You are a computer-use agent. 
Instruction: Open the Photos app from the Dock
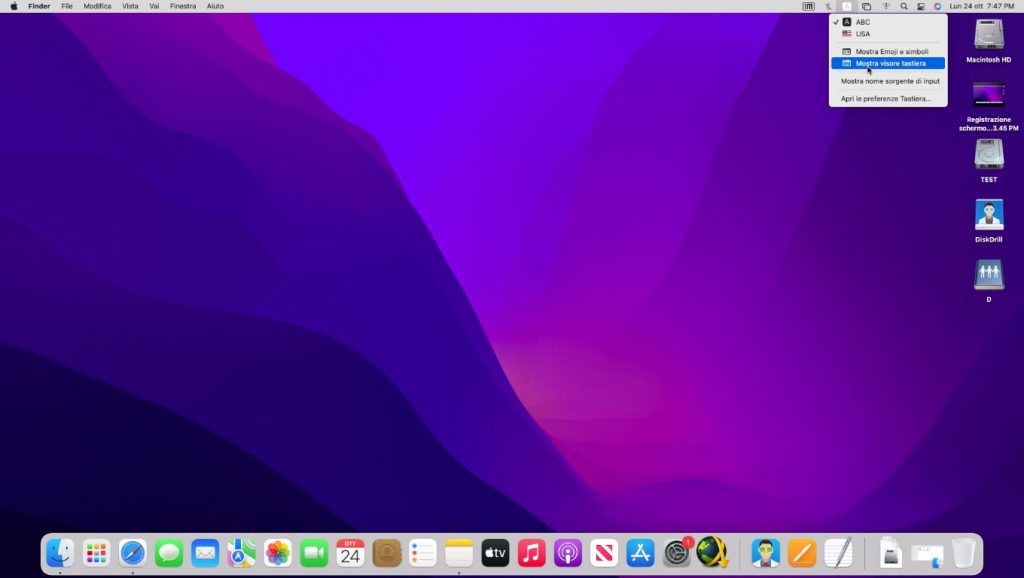(x=278, y=552)
